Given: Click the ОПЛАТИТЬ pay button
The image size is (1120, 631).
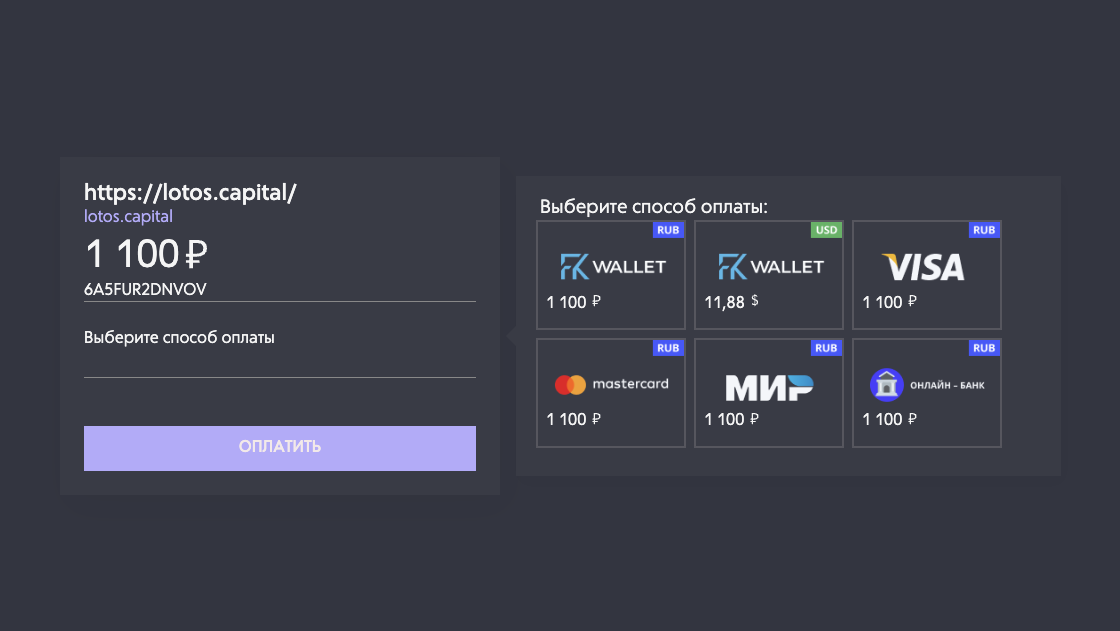Looking at the screenshot, I should [280, 448].
